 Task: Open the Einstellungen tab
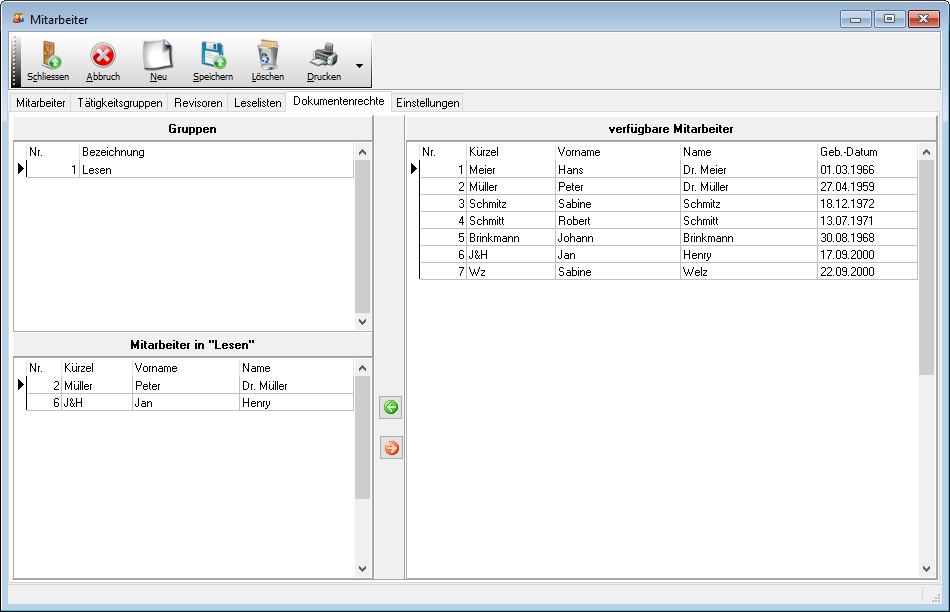[x=427, y=103]
